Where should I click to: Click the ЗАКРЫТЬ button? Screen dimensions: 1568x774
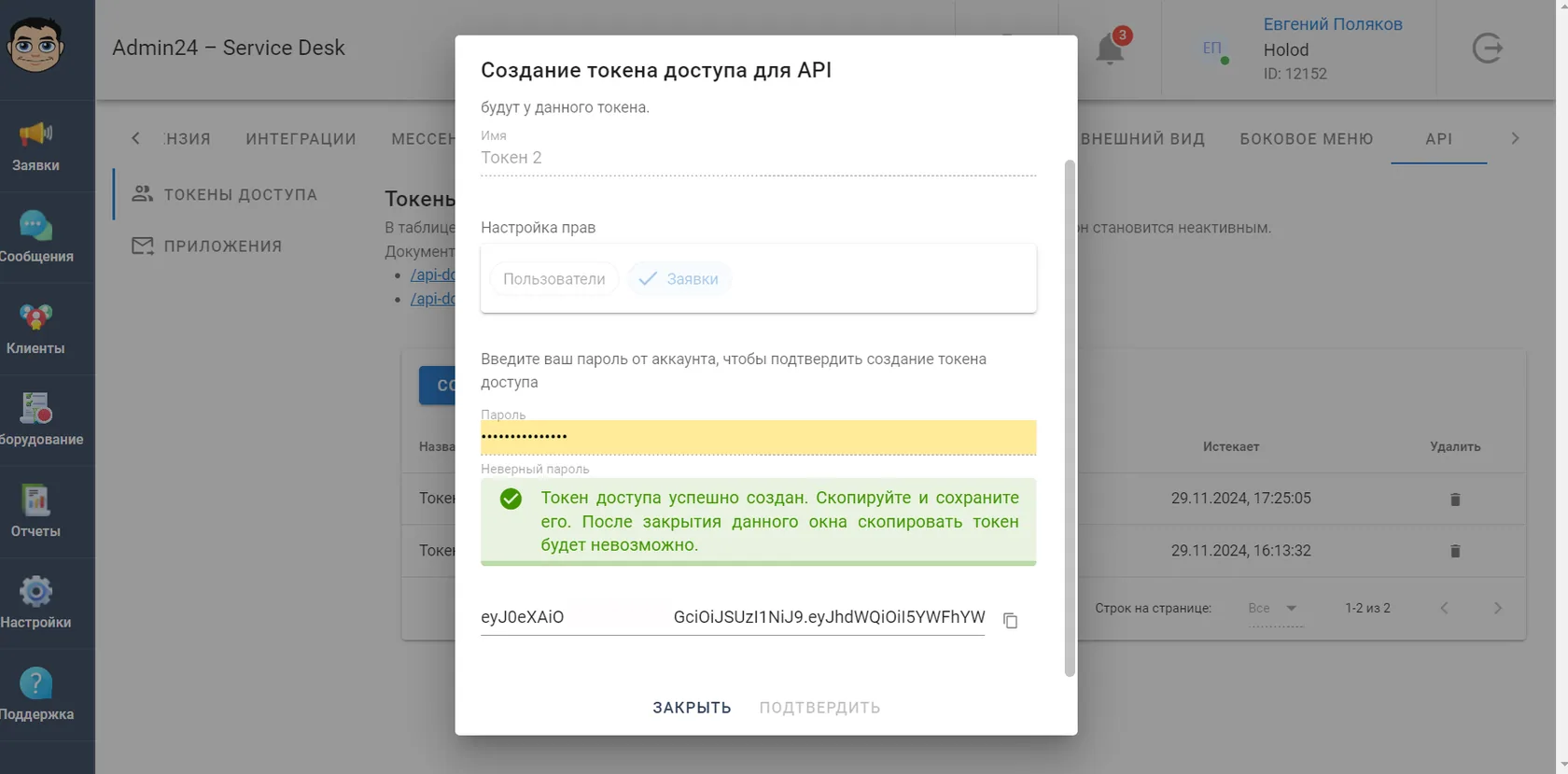(692, 708)
